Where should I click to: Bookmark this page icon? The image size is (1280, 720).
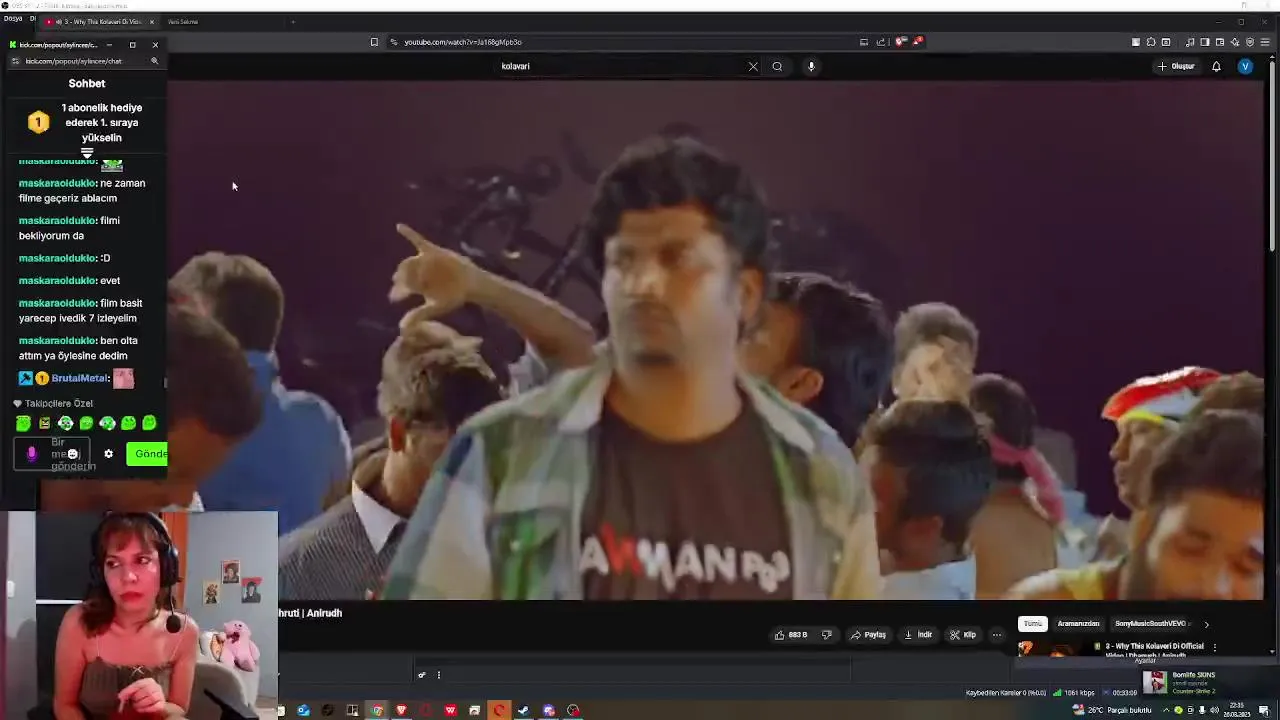click(374, 42)
